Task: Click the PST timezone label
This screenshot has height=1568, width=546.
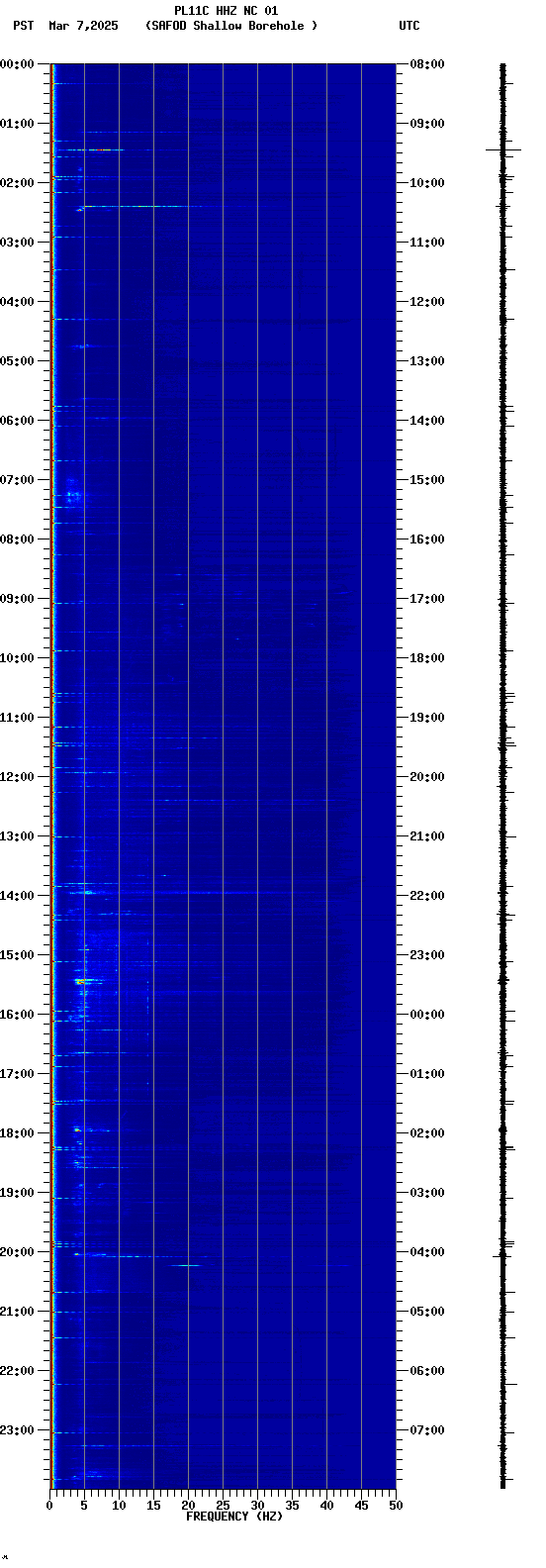Action: (x=23, y=26)
